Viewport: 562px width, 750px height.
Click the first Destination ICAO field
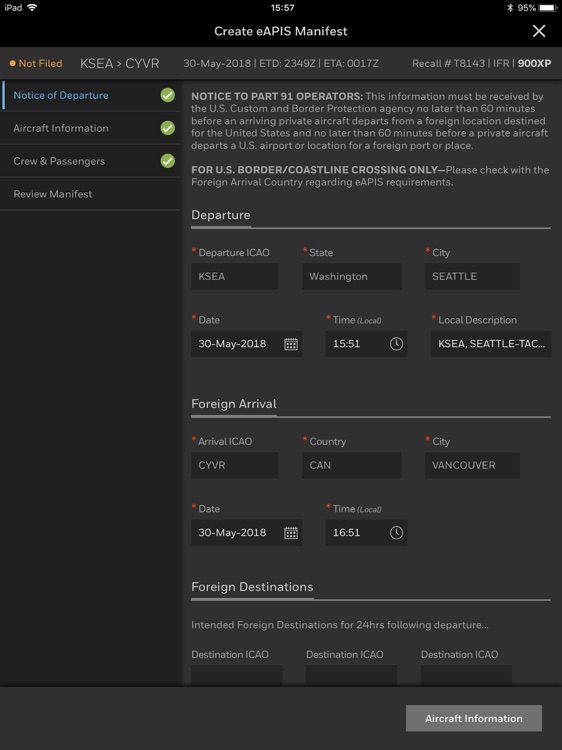coord(237,675)
